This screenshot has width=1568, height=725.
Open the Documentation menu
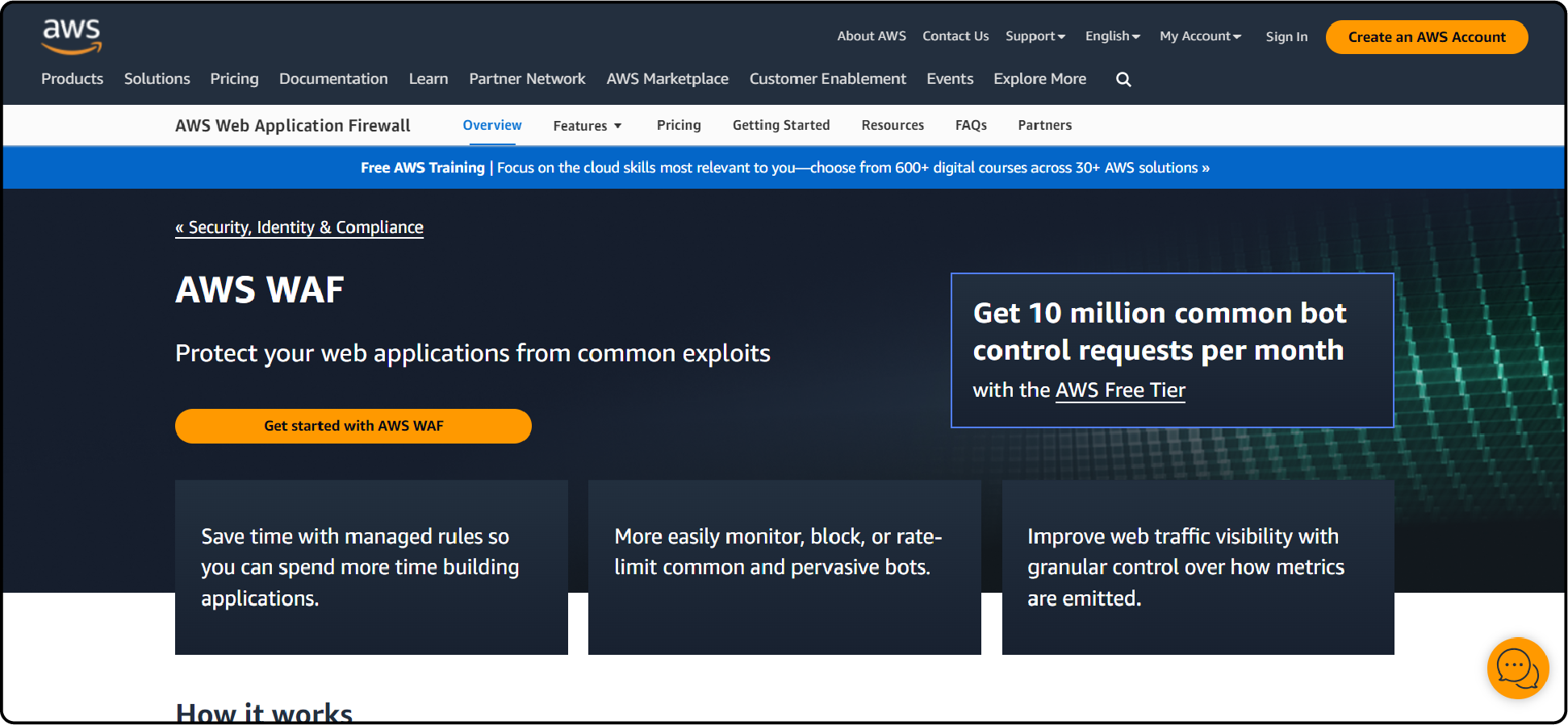coord(333,79)
